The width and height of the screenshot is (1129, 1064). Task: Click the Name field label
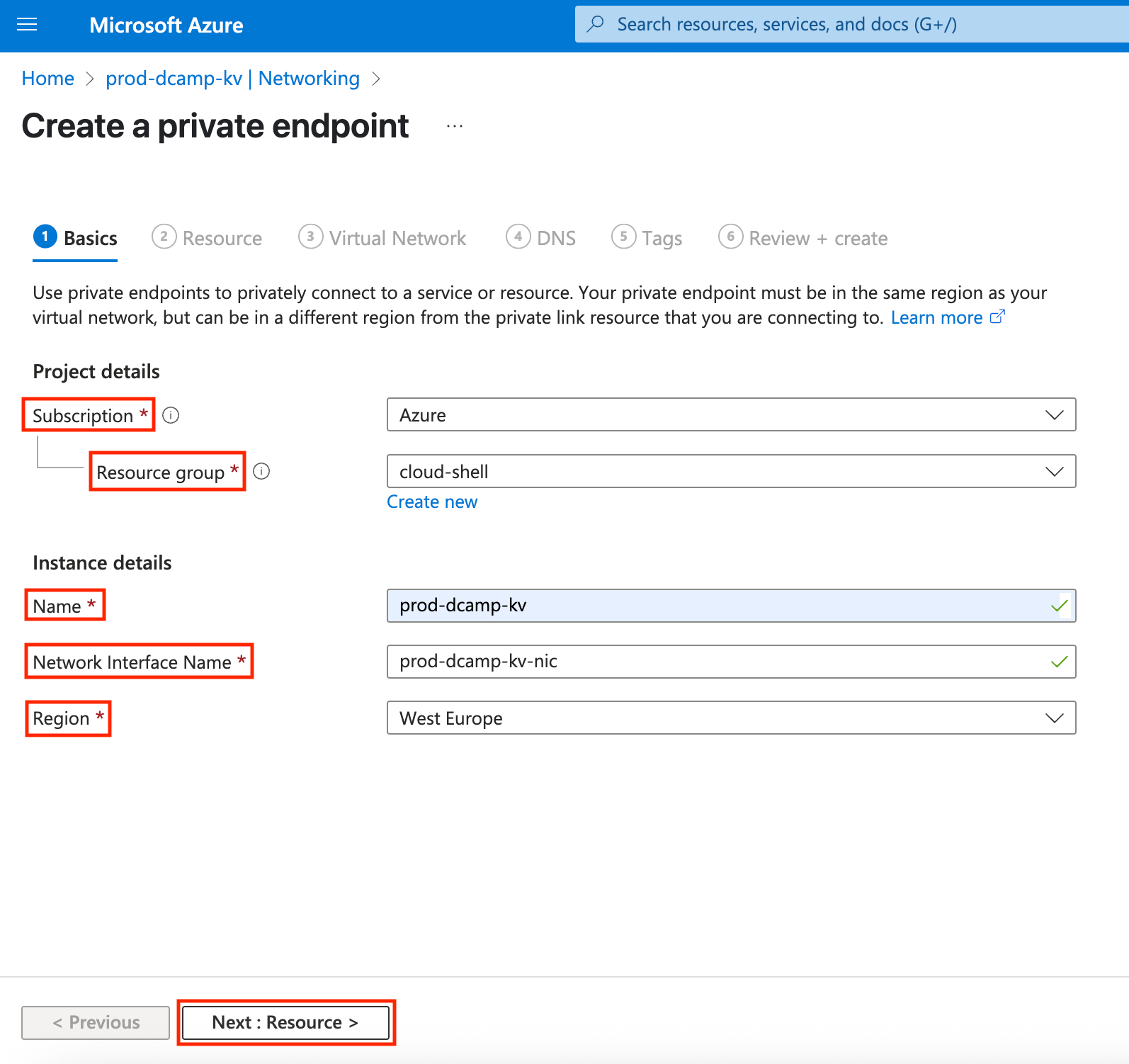[x=57, y=606]
